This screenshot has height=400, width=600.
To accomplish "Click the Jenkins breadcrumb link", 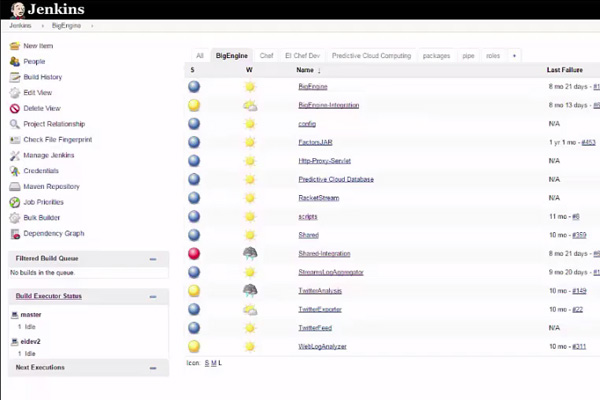I will click(20, 26).
